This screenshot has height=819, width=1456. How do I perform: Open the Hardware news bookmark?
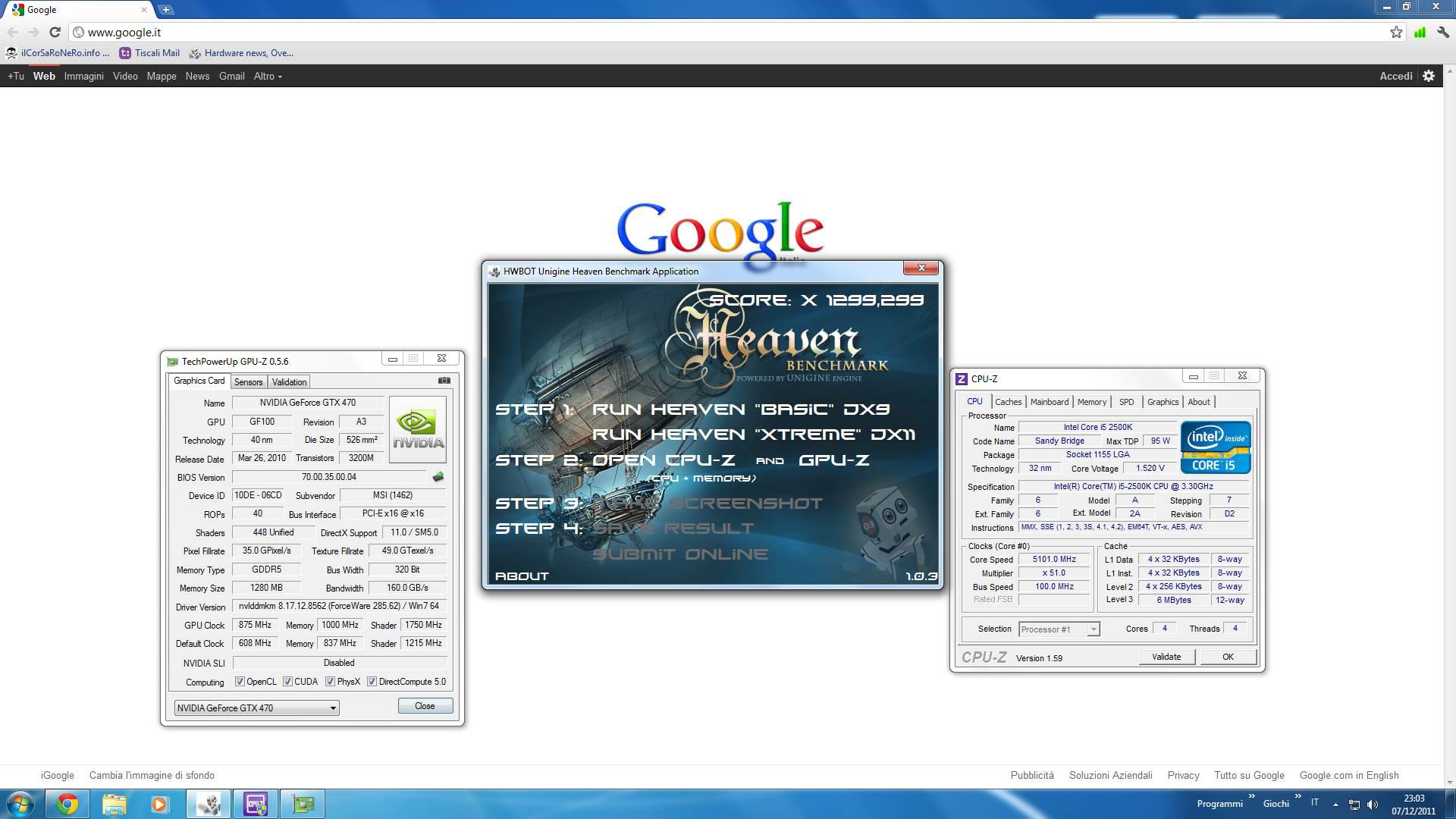(x=241, y=53)
